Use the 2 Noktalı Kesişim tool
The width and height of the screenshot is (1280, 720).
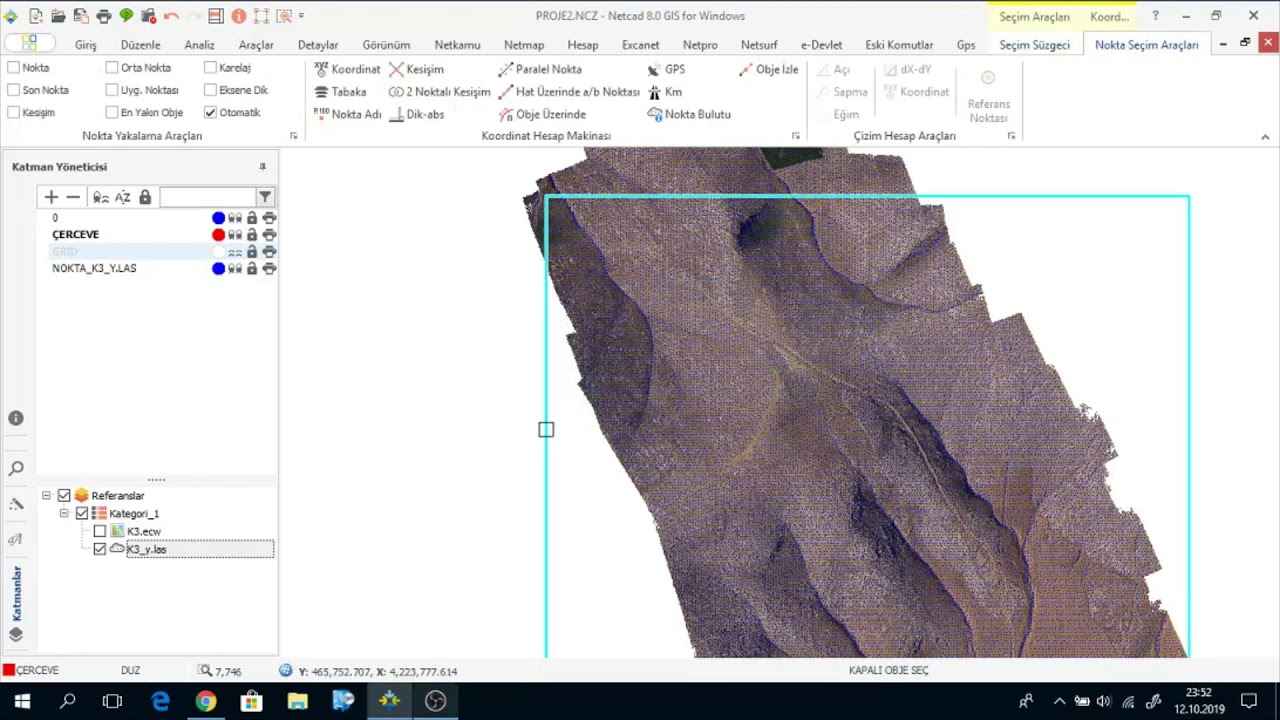439,91
